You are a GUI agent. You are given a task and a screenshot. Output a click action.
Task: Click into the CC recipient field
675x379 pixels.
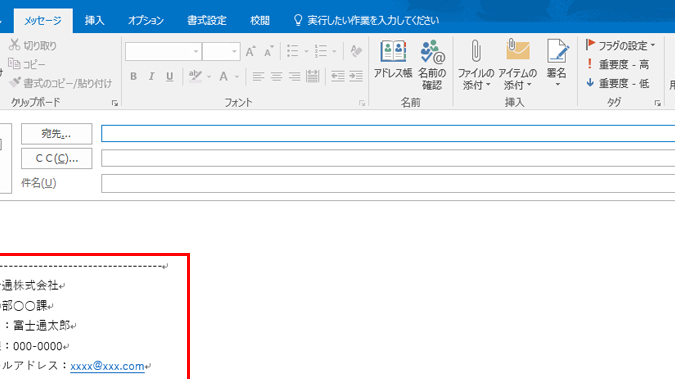point(388,158)
